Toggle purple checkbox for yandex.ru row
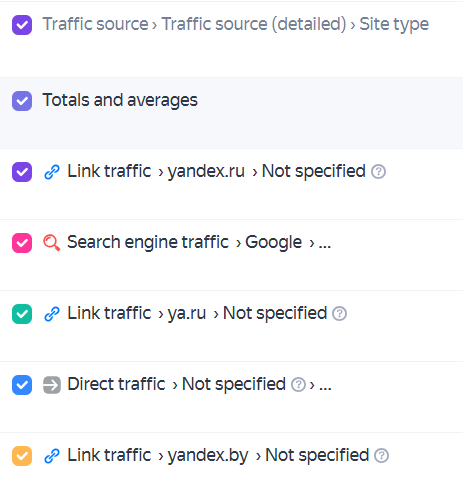Viewport: 463px width, 483px height. coord(22,172)
